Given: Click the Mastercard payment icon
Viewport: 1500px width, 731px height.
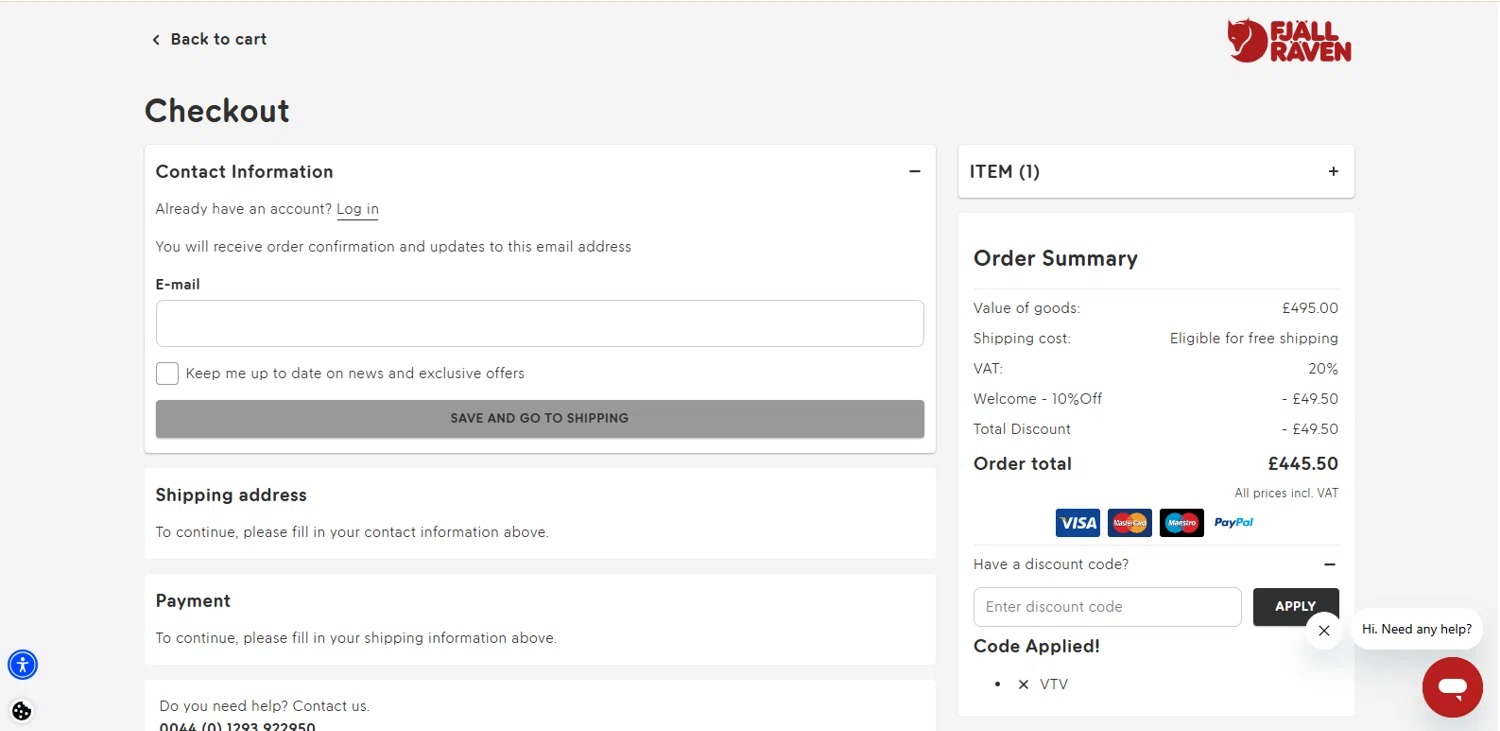Looking at the screenshot, I should pyautogui.click(x=1130, y=522).
